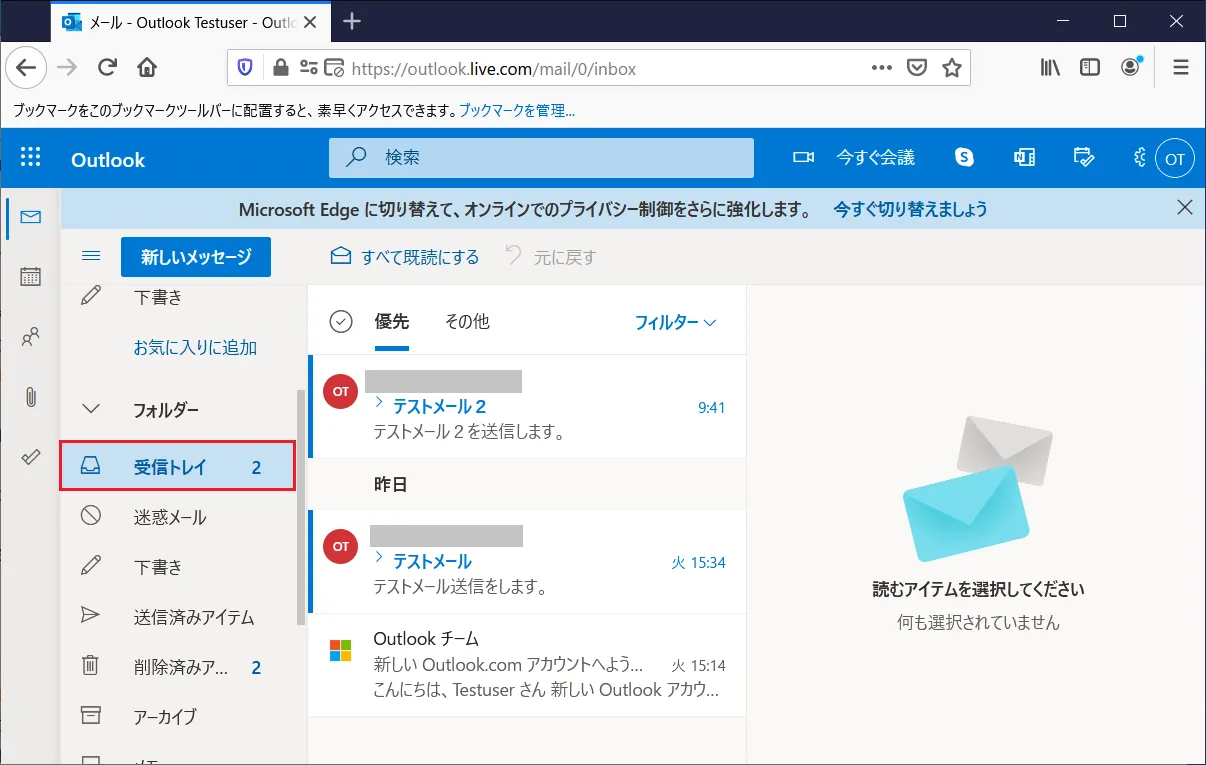Click 今すぐ切り替えましょう link

click(x=910, y=209)
